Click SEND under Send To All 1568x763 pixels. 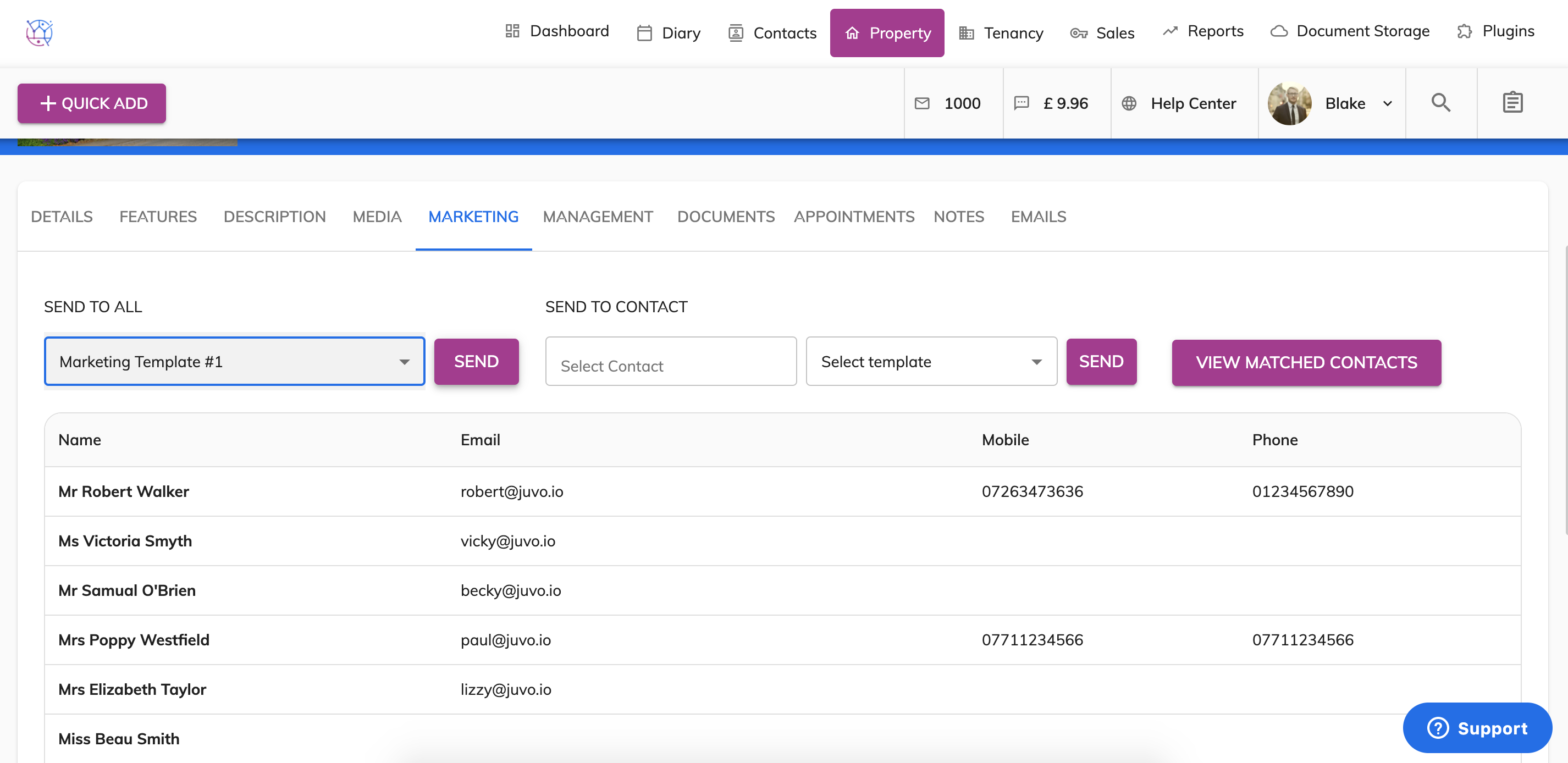[476, 361]
